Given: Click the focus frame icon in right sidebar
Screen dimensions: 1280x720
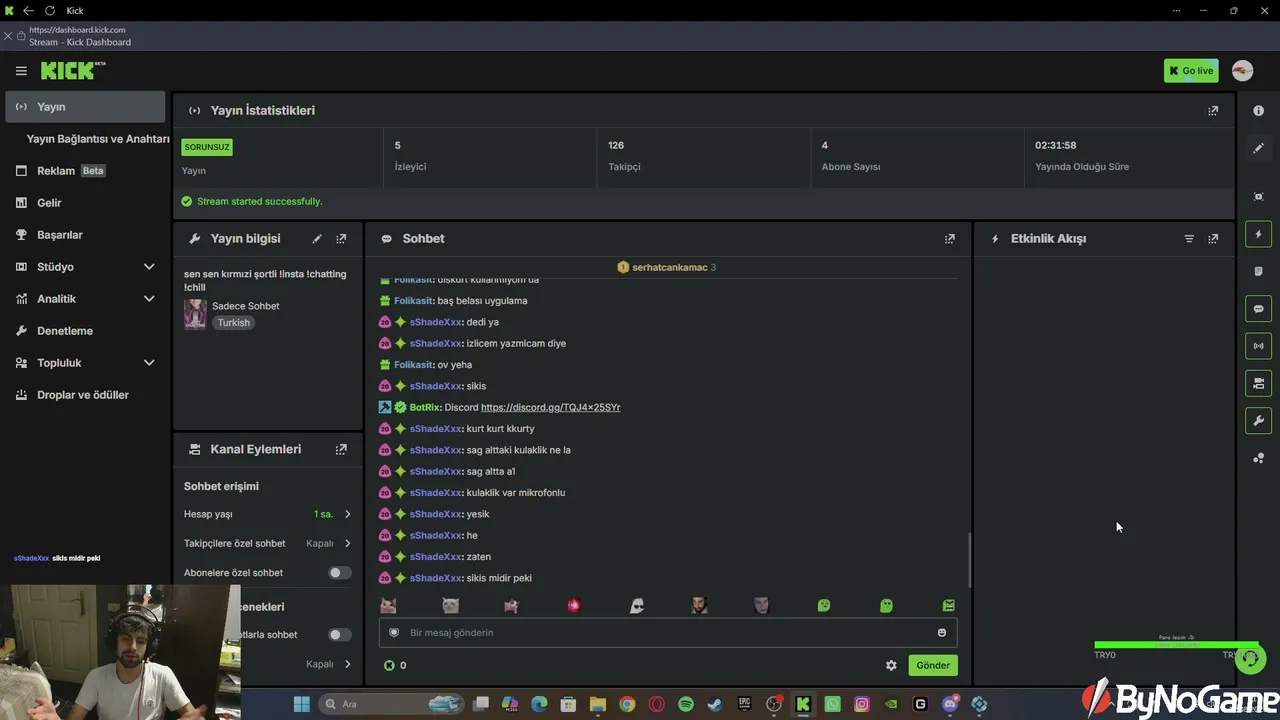Looking at the screenshot, I should pos(1259,197).
